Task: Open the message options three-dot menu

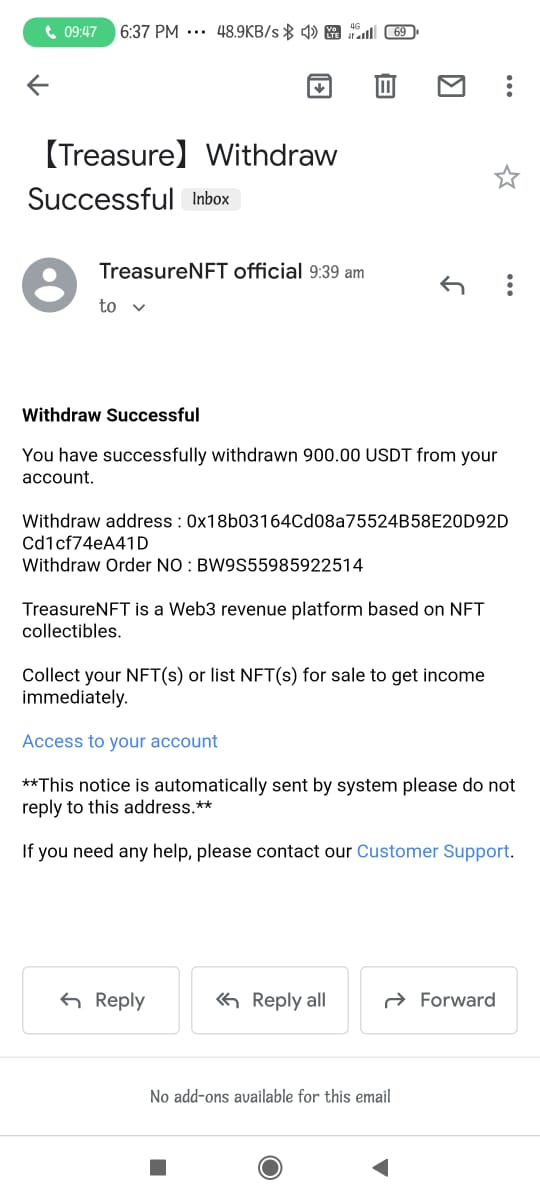Action: [510, 285]
